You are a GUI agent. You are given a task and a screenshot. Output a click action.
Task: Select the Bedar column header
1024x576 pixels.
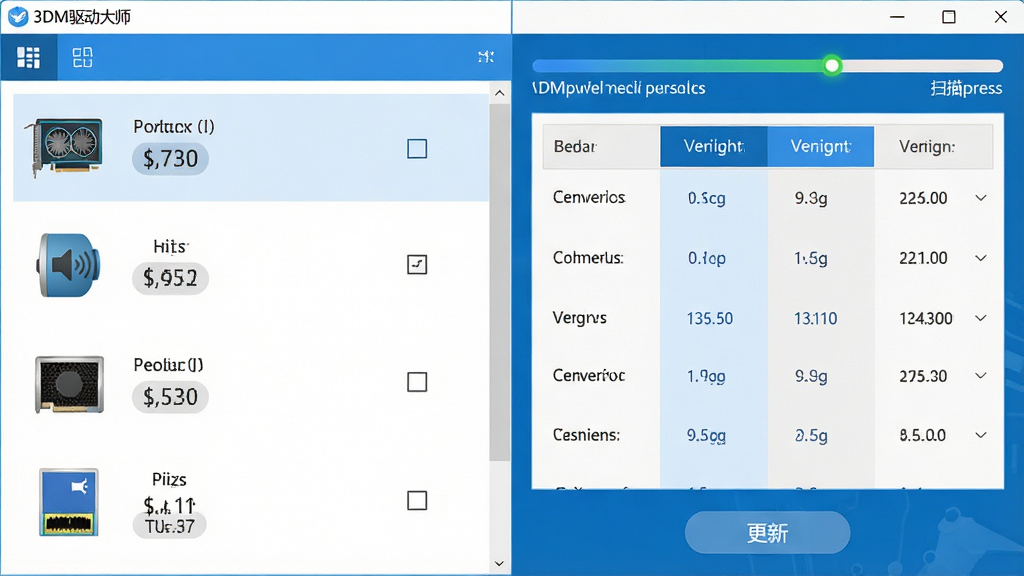(601, 146)
